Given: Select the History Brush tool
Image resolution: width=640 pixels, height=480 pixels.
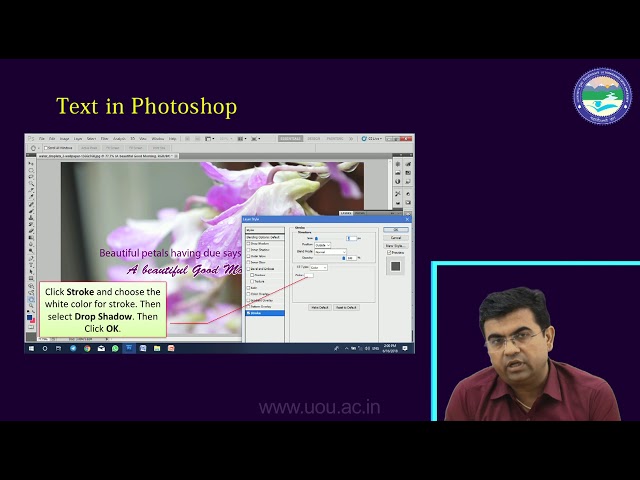Looking at the screenshot, I should 31,224.
